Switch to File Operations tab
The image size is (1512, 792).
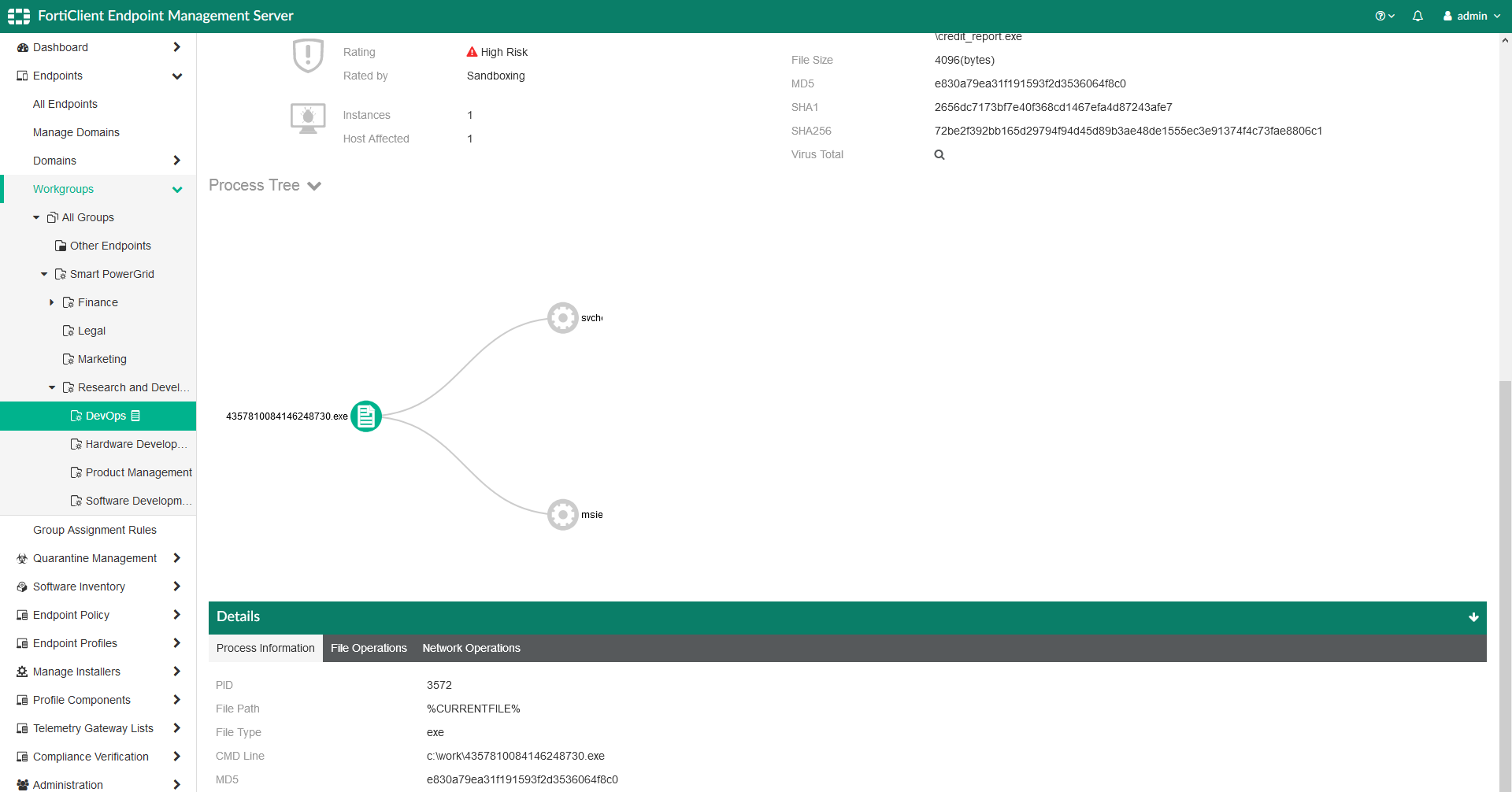pos(369,648)
